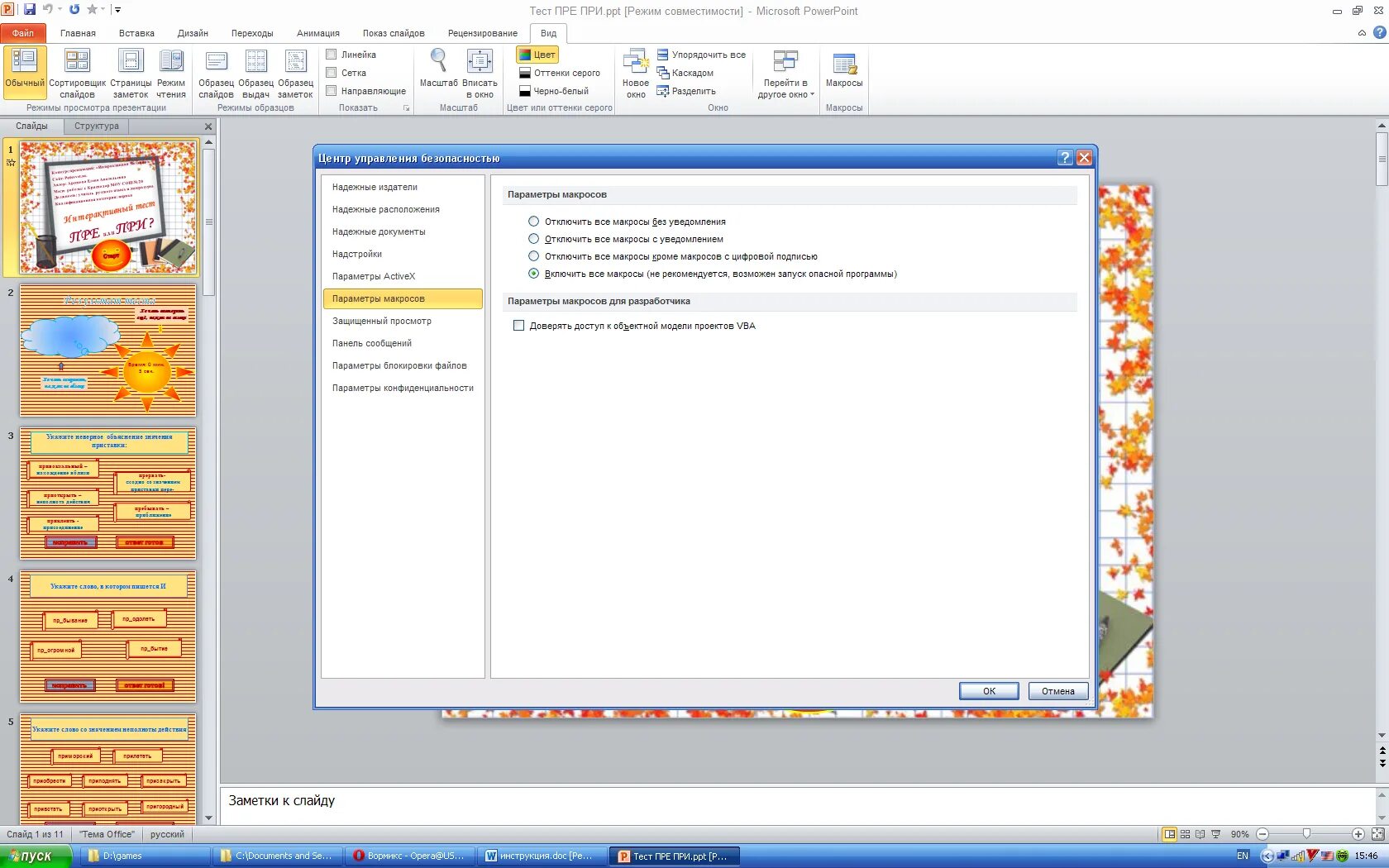This screenshot has width=1389, height=868.
Task: Enable the Guides (Направляющие) checkbox
Action: (332, 91)
